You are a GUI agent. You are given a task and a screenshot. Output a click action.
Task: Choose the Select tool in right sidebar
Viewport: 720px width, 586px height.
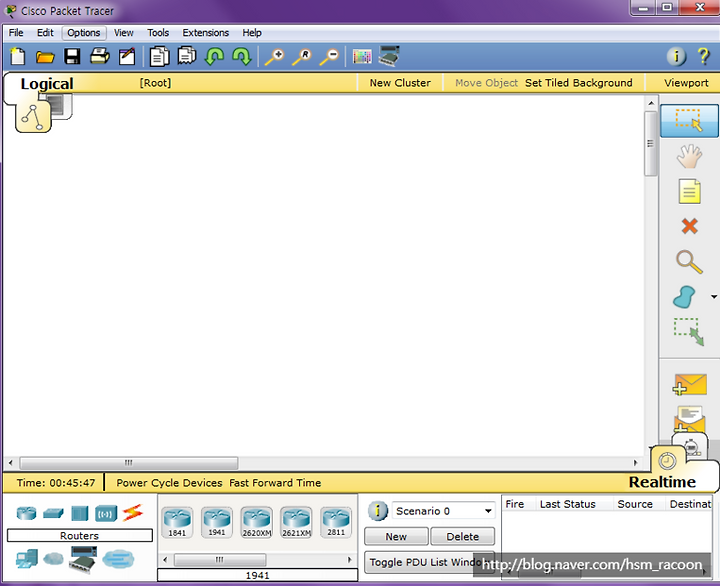click(x=689, y=121)
